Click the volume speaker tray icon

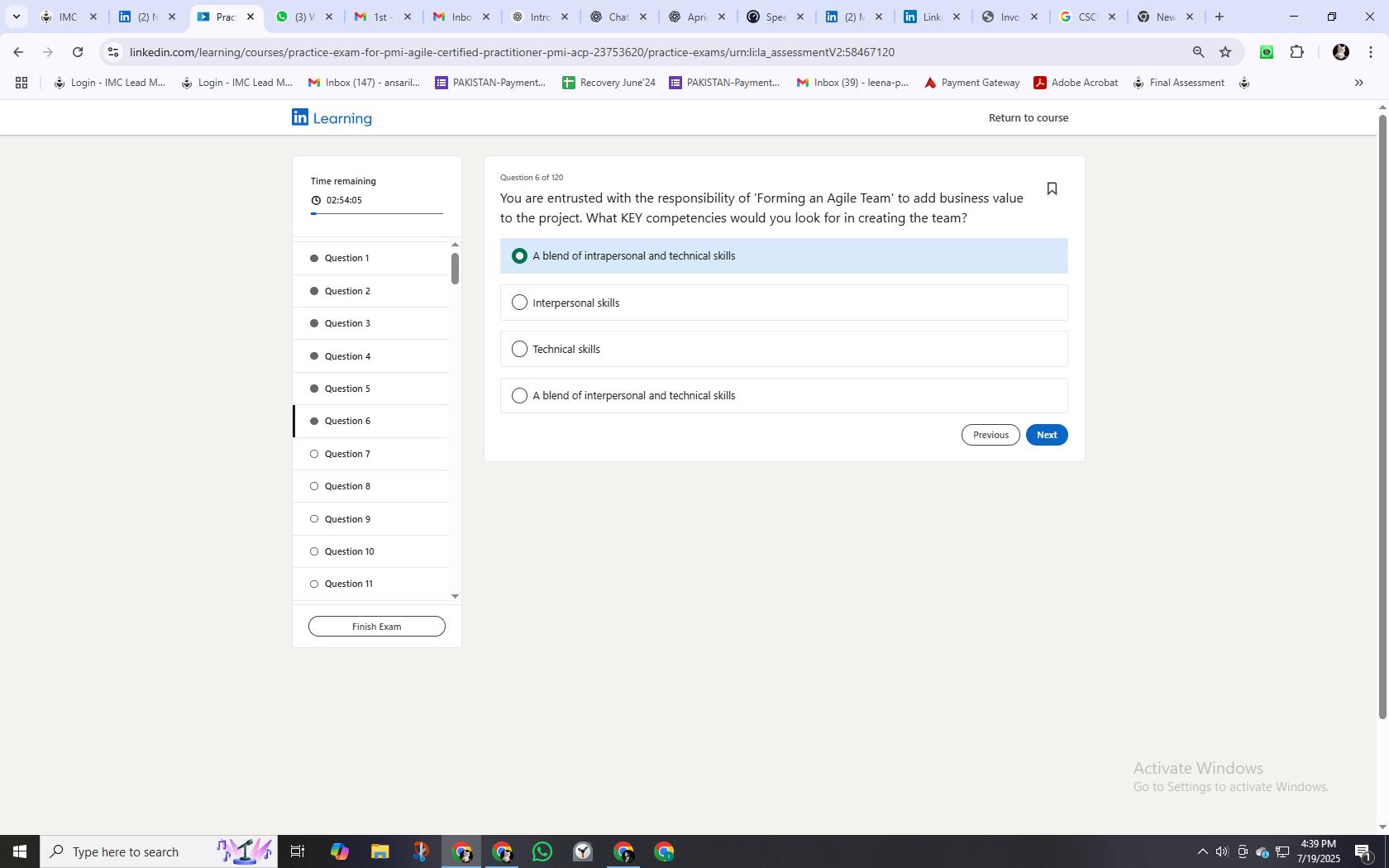(x=1222, y=851)
